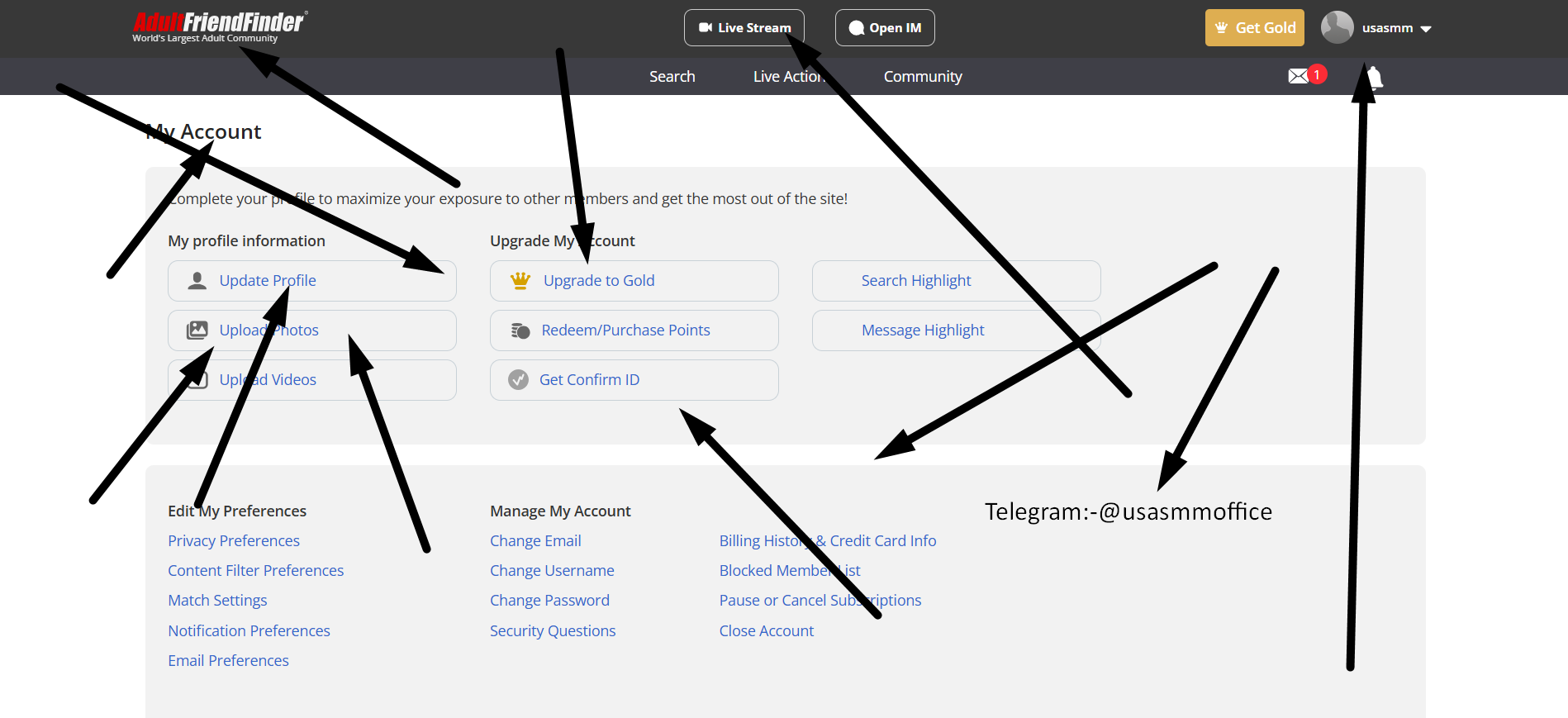The width and height of the screenshot is (1568, 718).
Task: Click the gold crown icon beside Upgrade to Gold
Action: tap(520, 281)
